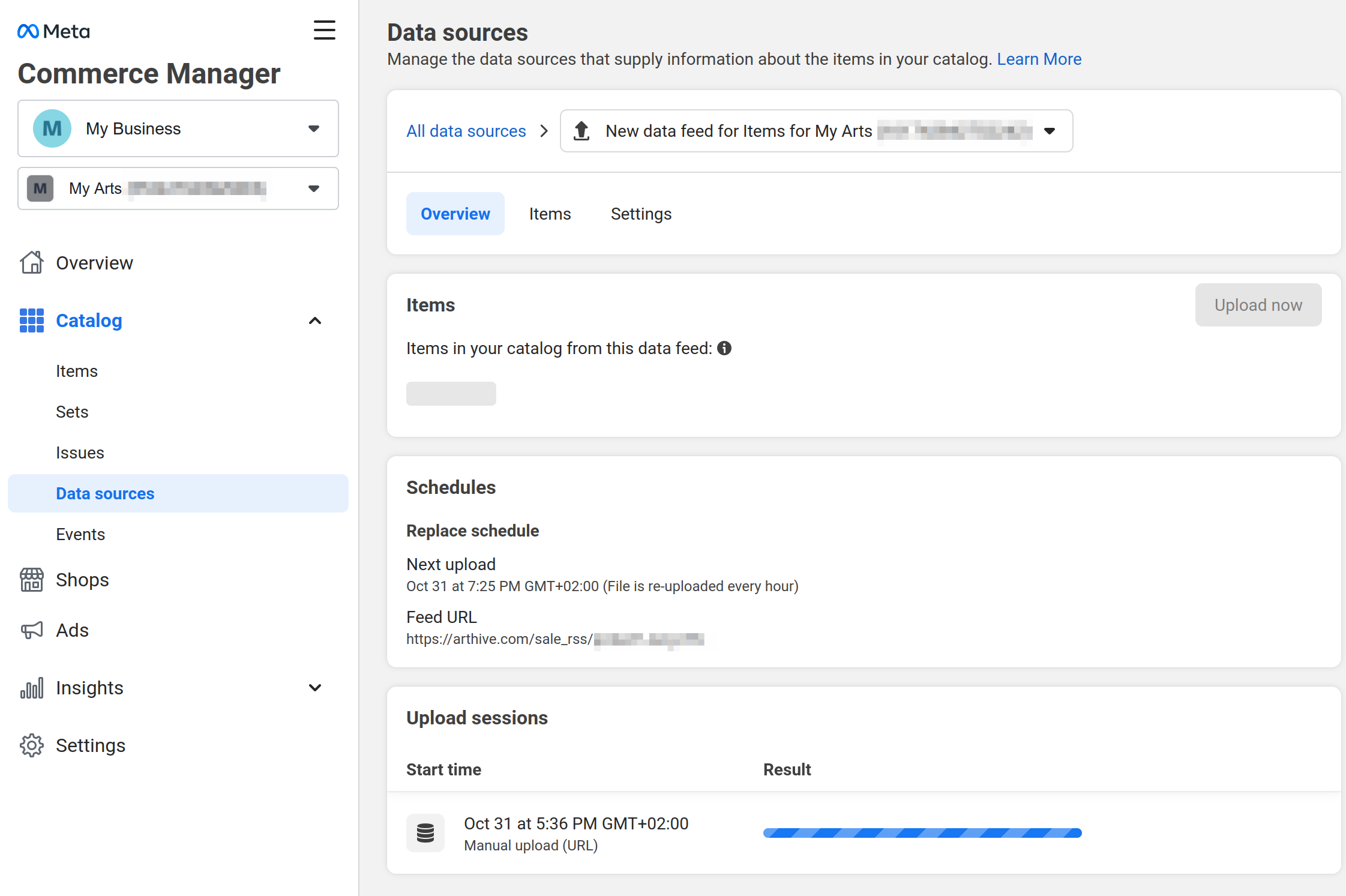Collapse the Catalog section chevron
The width and height of the screenshot is (1346, 896).
tap(315, 320)
